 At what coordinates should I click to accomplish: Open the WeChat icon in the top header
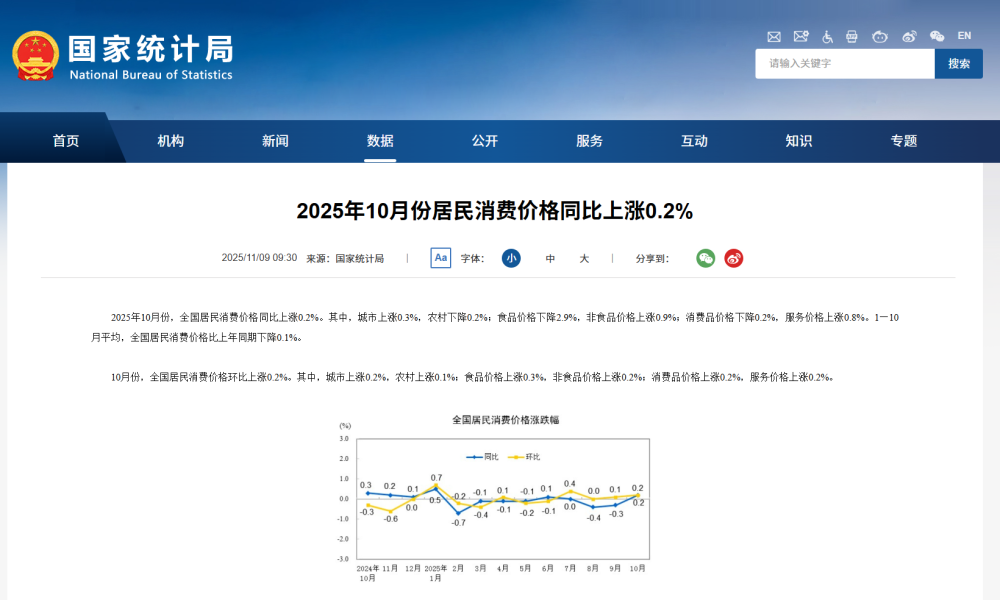click(938, 36)
